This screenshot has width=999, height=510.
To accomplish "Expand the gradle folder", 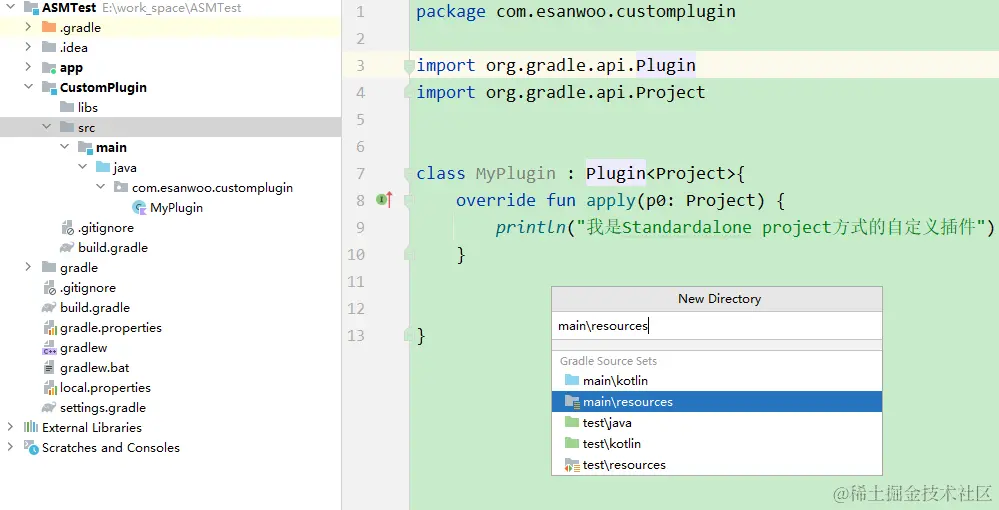I will 28,267.
